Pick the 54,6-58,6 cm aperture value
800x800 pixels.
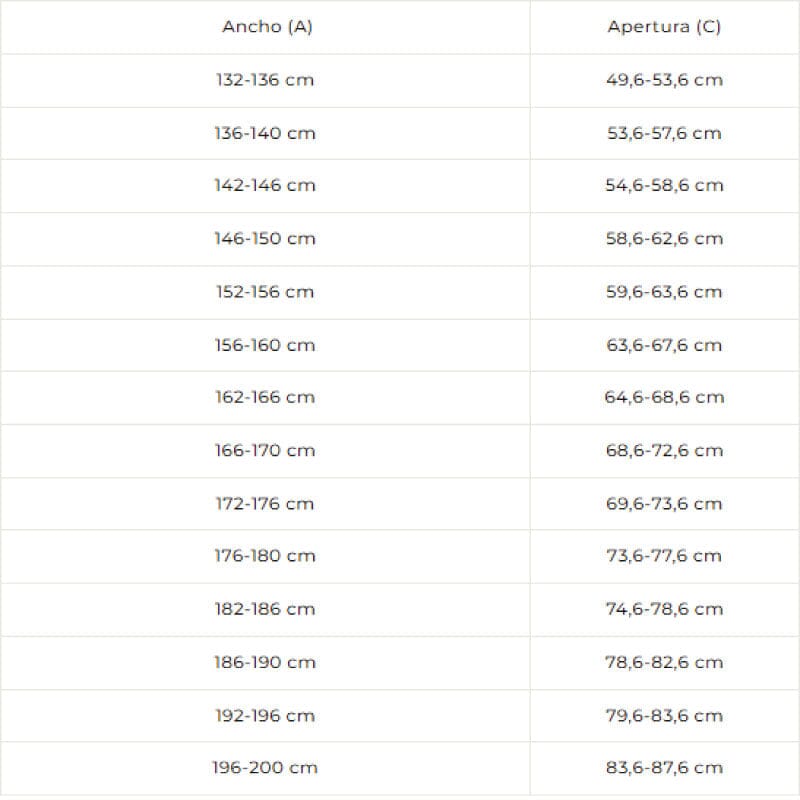click(x=664, y=186)
